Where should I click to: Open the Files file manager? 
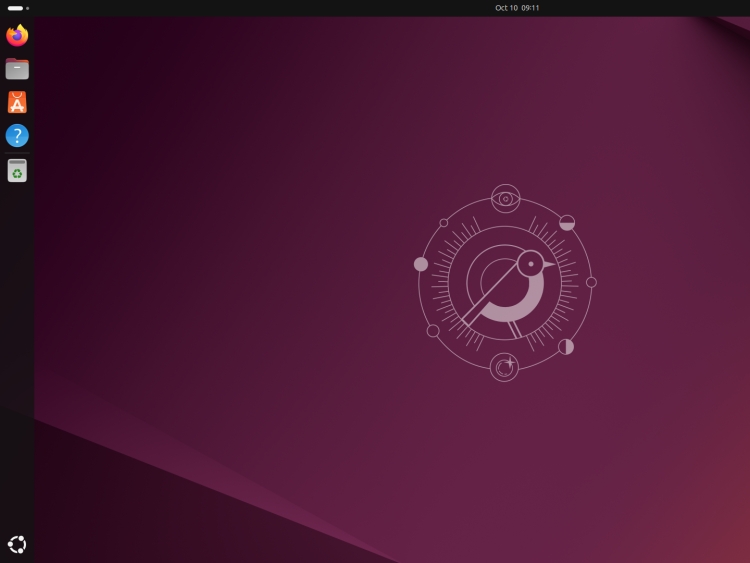tap(17, 69)
